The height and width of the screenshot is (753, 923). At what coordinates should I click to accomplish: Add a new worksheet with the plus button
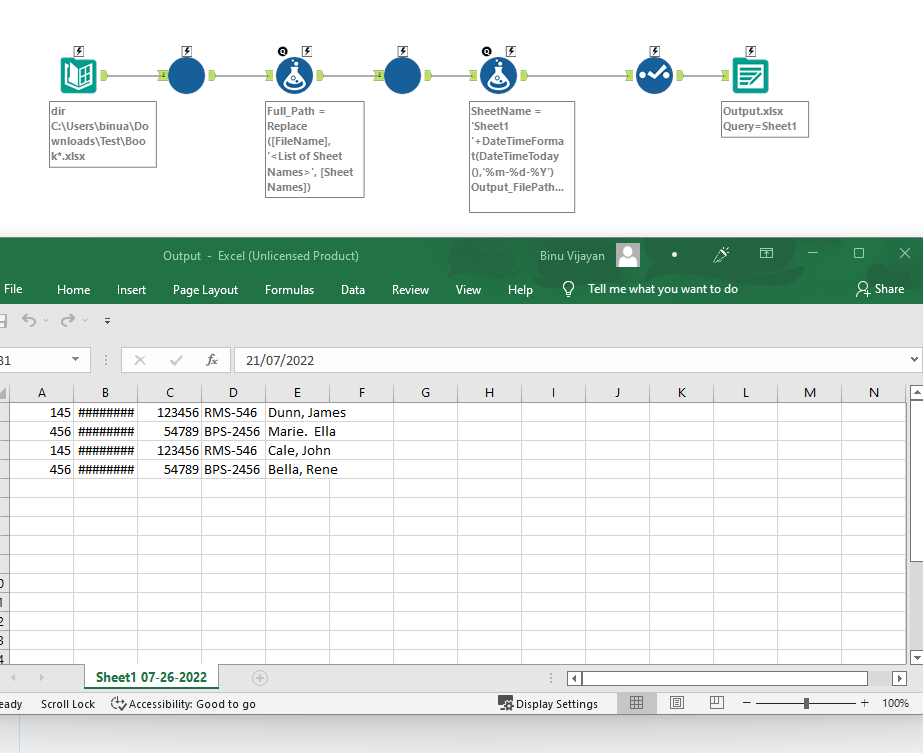pyautogui.click(x=259, y=677)
